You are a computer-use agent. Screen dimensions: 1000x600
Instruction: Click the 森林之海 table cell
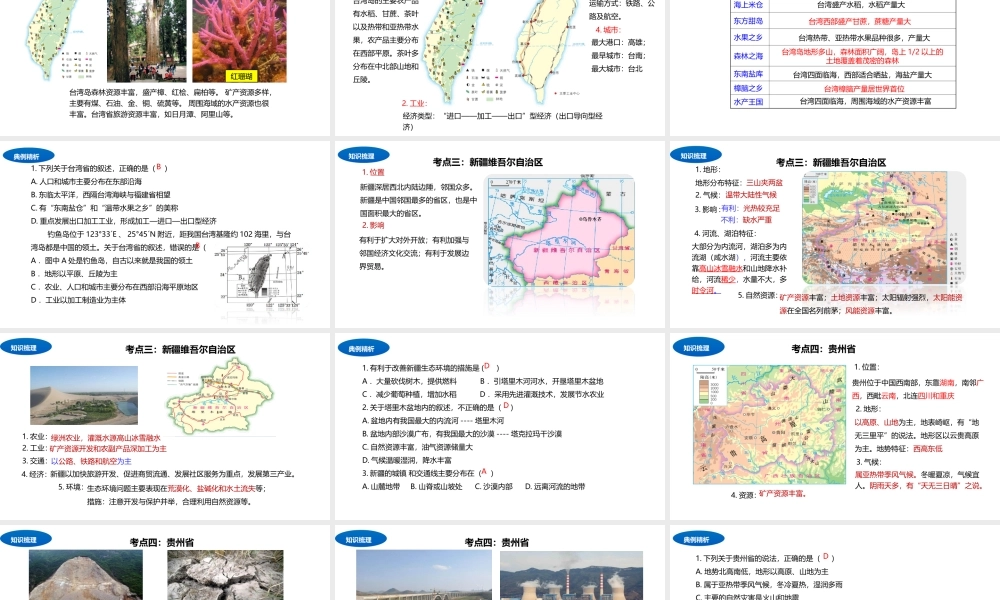pyautogui.click(x=748, y=56)
